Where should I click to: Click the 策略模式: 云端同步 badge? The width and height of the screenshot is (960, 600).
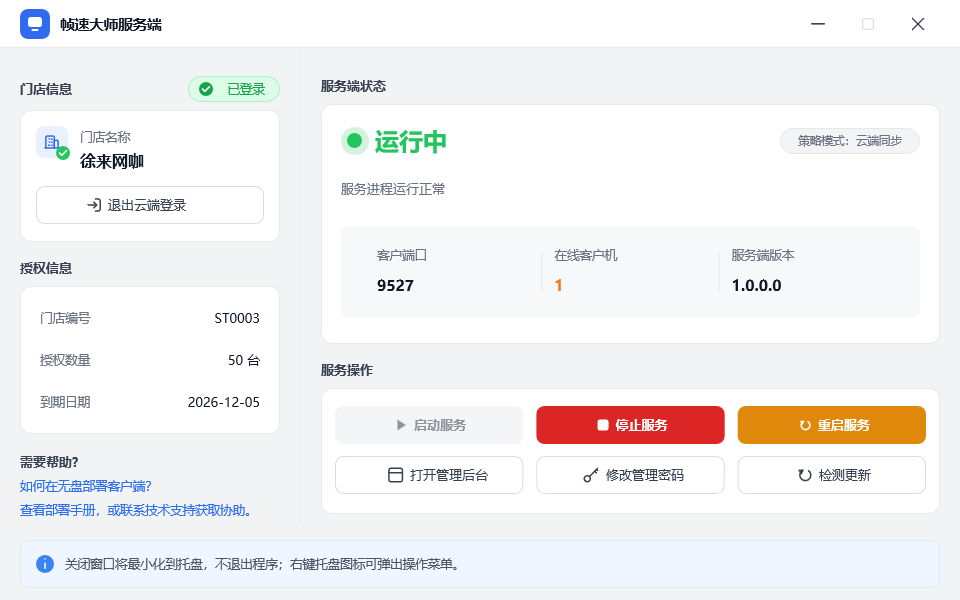(850, 141)
